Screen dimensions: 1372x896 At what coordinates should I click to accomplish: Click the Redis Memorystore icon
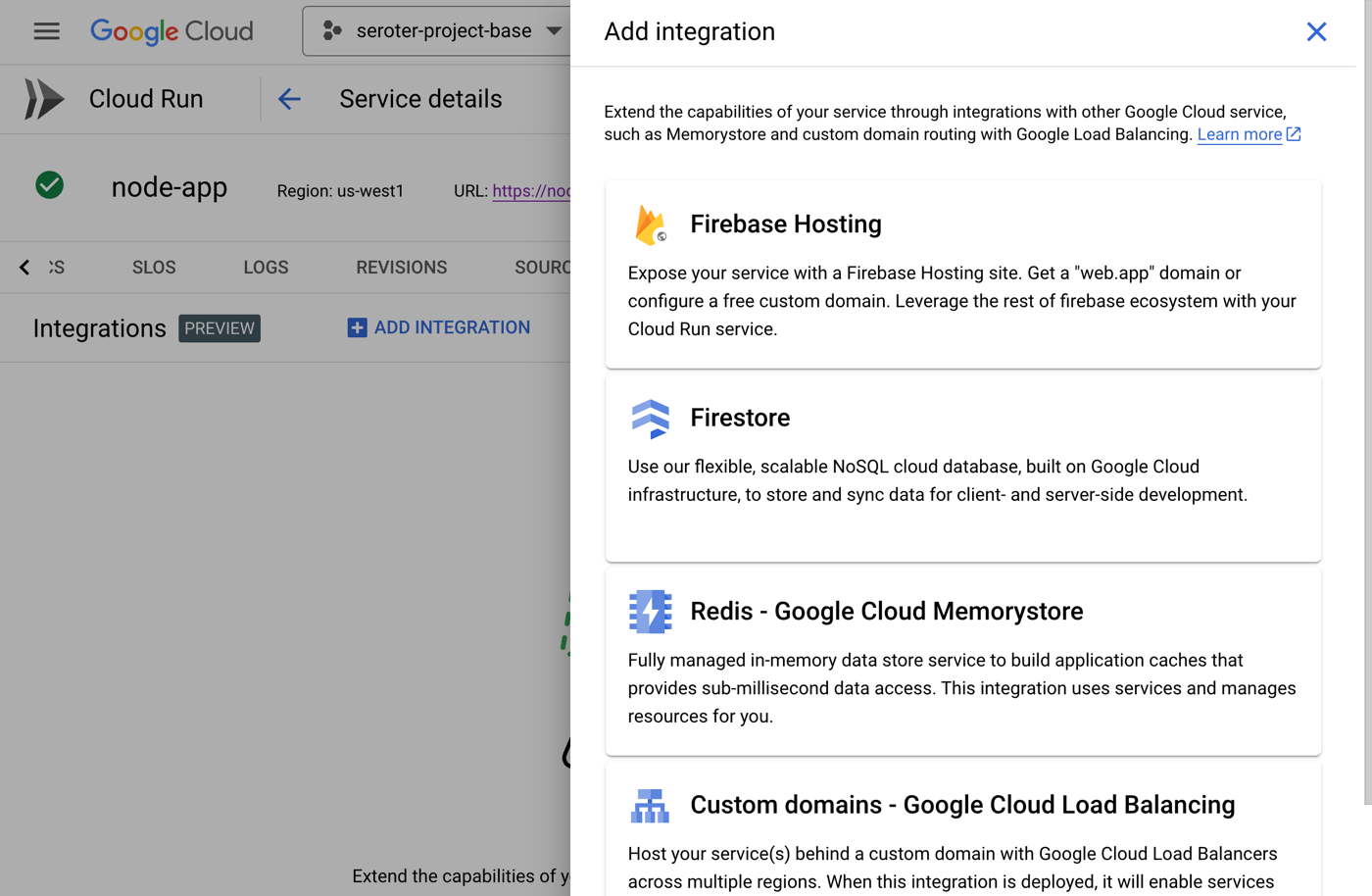click(x=650, y=612)
